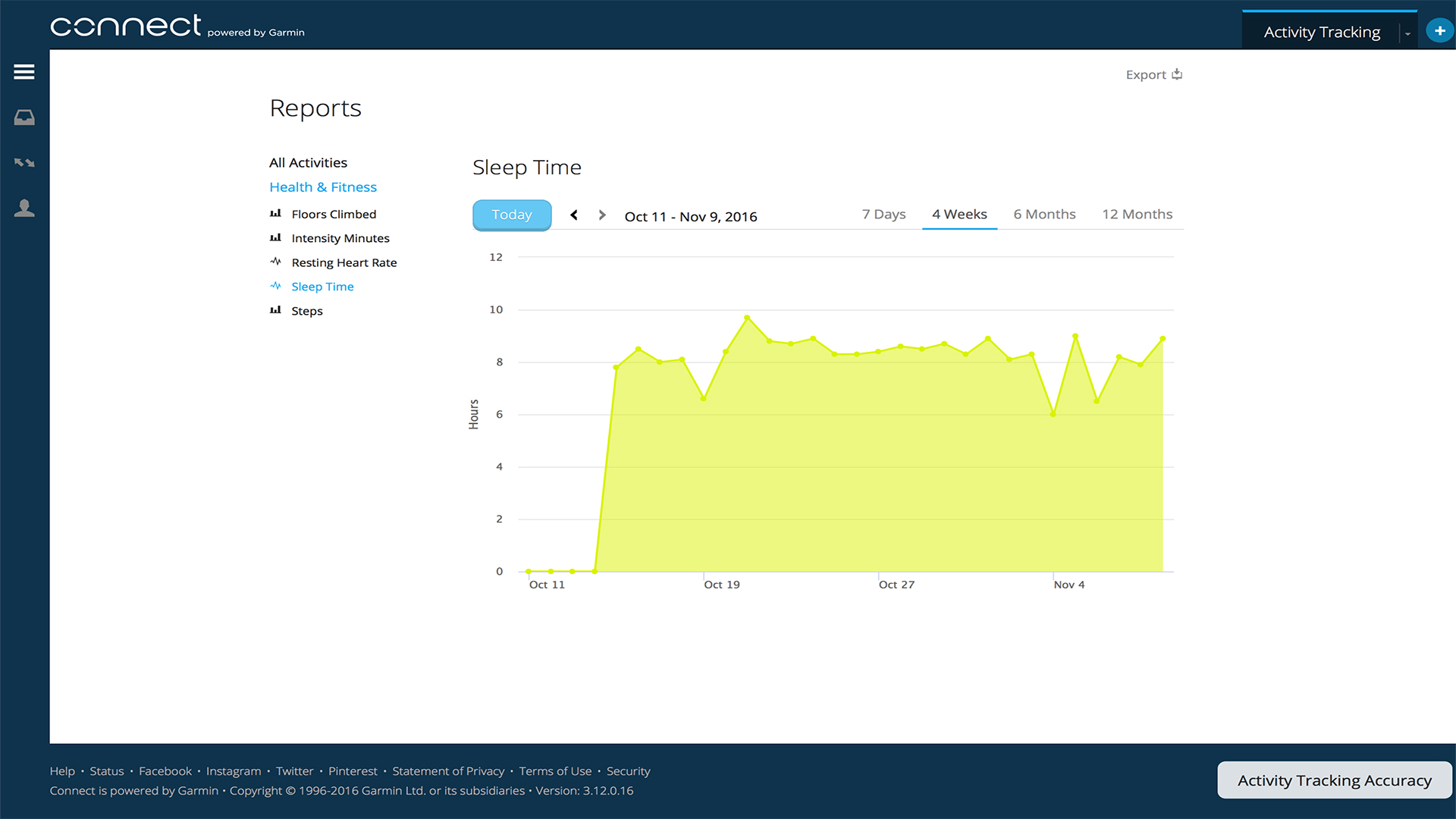The width and height of the screenshot is (1456, 819).
Task: Go to previous date range arrow
Action: [x=574, y=215]
